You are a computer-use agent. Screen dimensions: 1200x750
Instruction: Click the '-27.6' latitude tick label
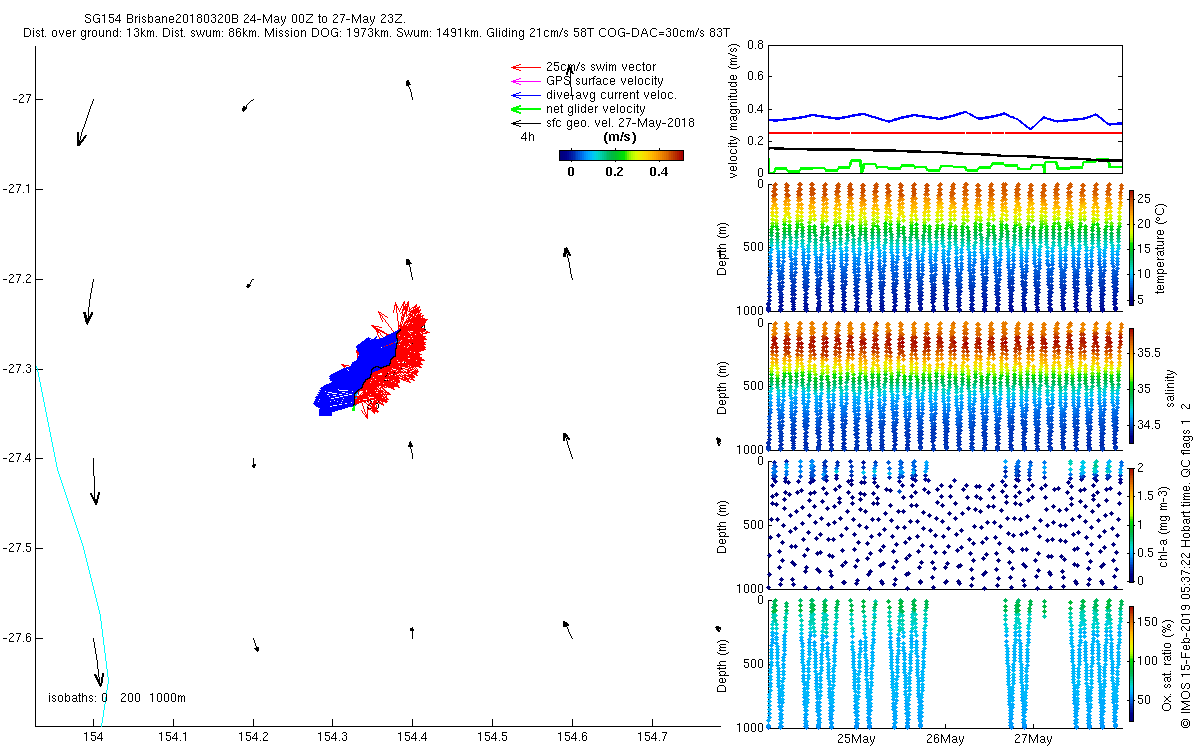17,638
